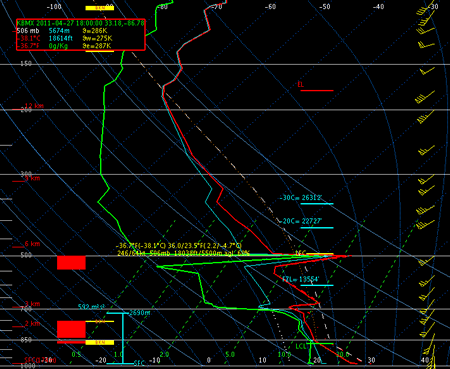Click the 6 km height marker

(x=33, y=244)
